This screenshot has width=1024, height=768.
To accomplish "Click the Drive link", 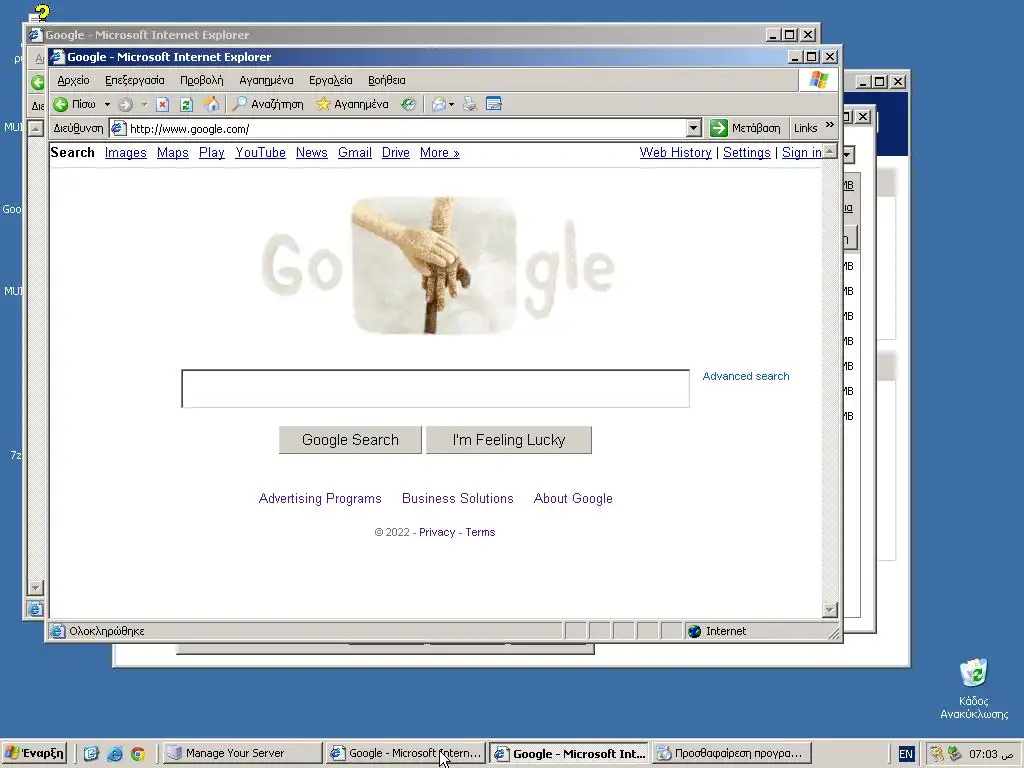I will tap(396, 152).
